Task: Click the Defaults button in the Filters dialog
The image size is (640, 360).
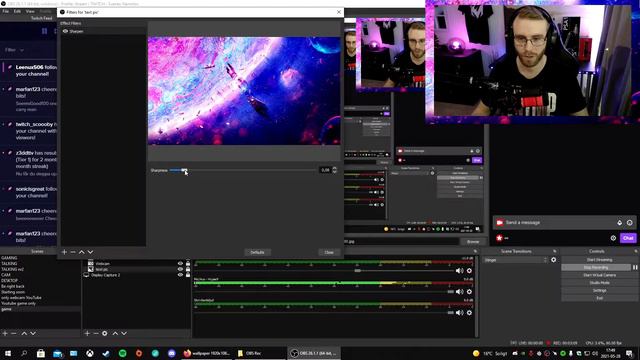Action: [257, 252]
